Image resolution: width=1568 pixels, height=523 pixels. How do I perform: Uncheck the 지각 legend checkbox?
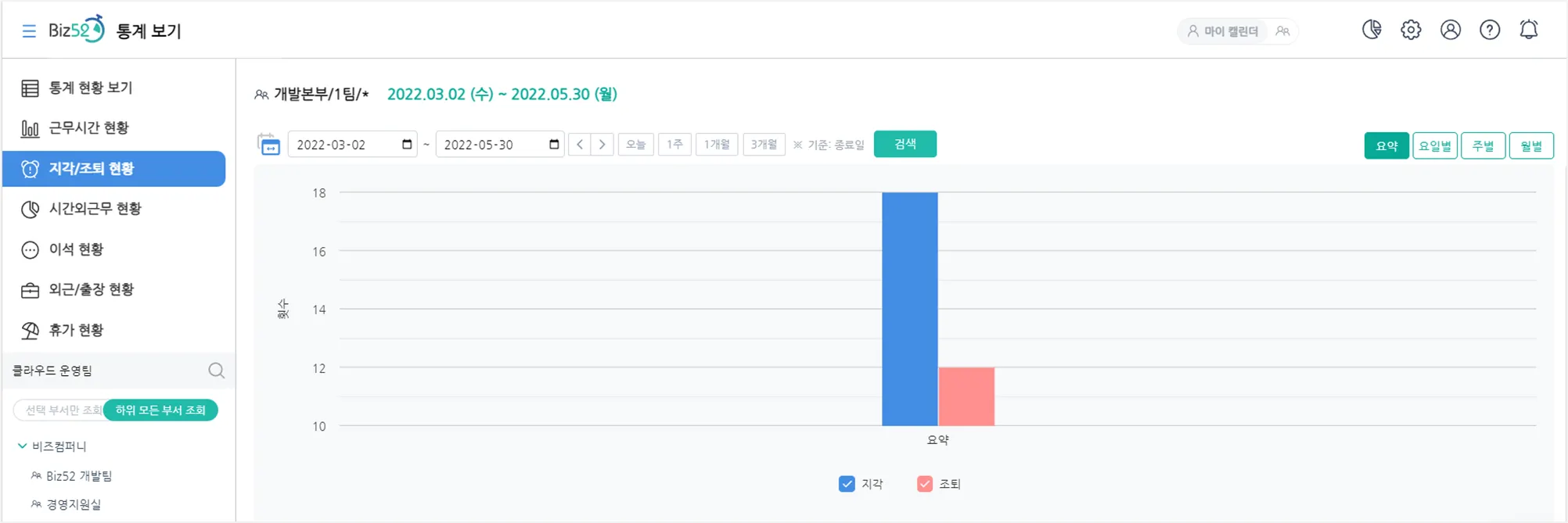tap(847, 484)
